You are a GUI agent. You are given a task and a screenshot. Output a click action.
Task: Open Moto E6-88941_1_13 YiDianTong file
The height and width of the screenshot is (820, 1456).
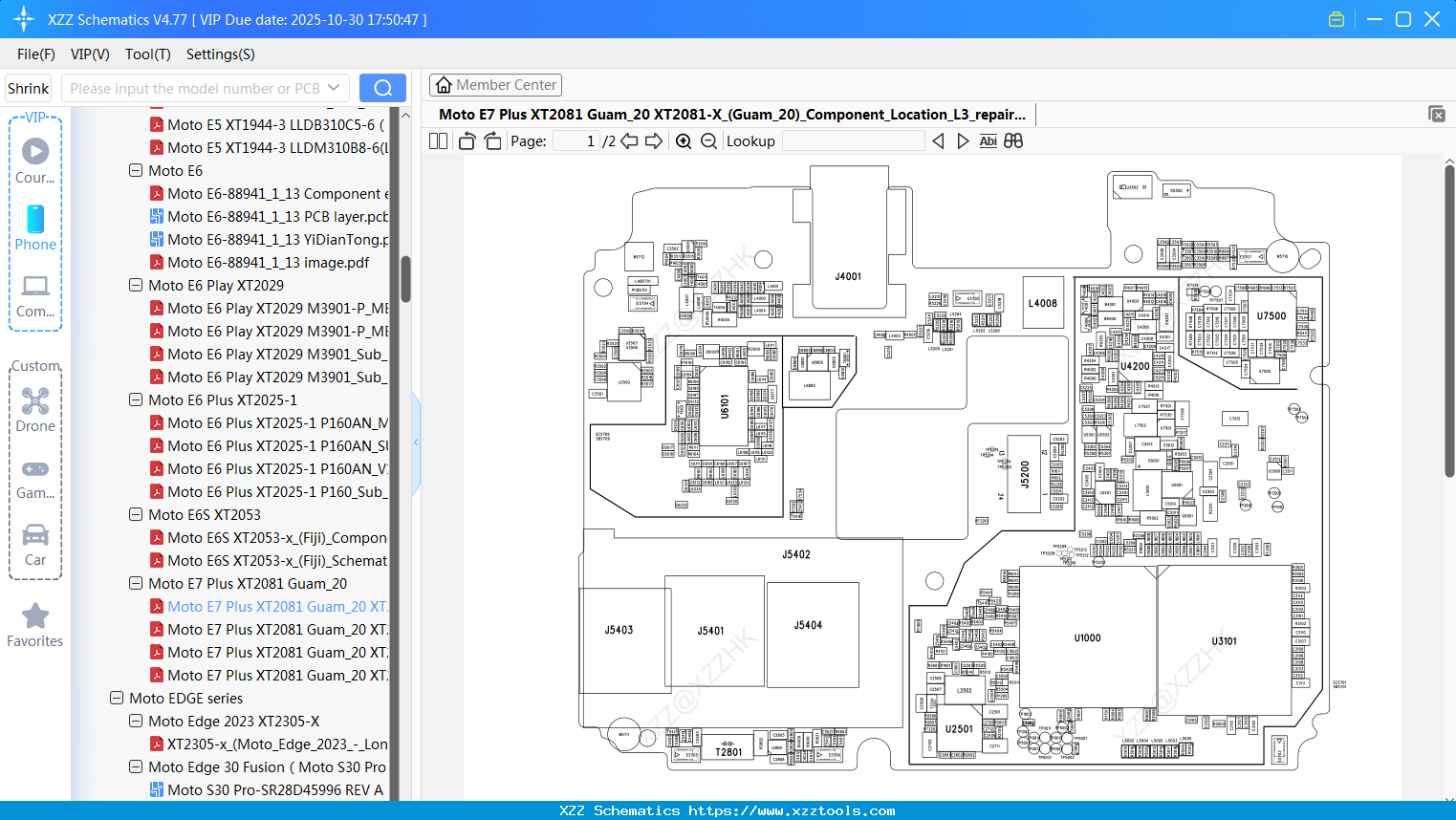(x=270, y=240)
